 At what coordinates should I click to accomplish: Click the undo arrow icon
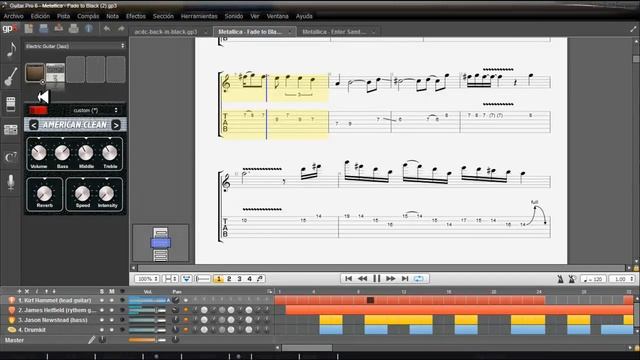[x=107, y=29]
